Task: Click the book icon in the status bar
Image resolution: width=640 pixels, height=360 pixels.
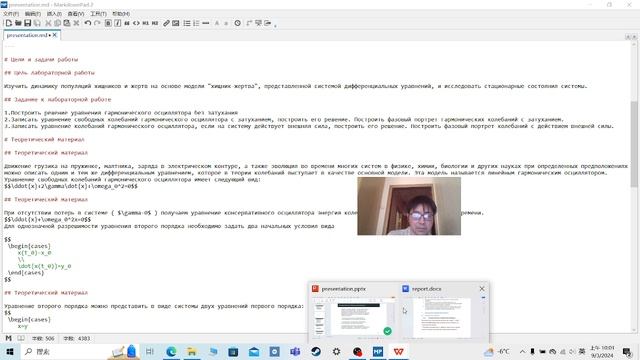Action: coord(21,338)
